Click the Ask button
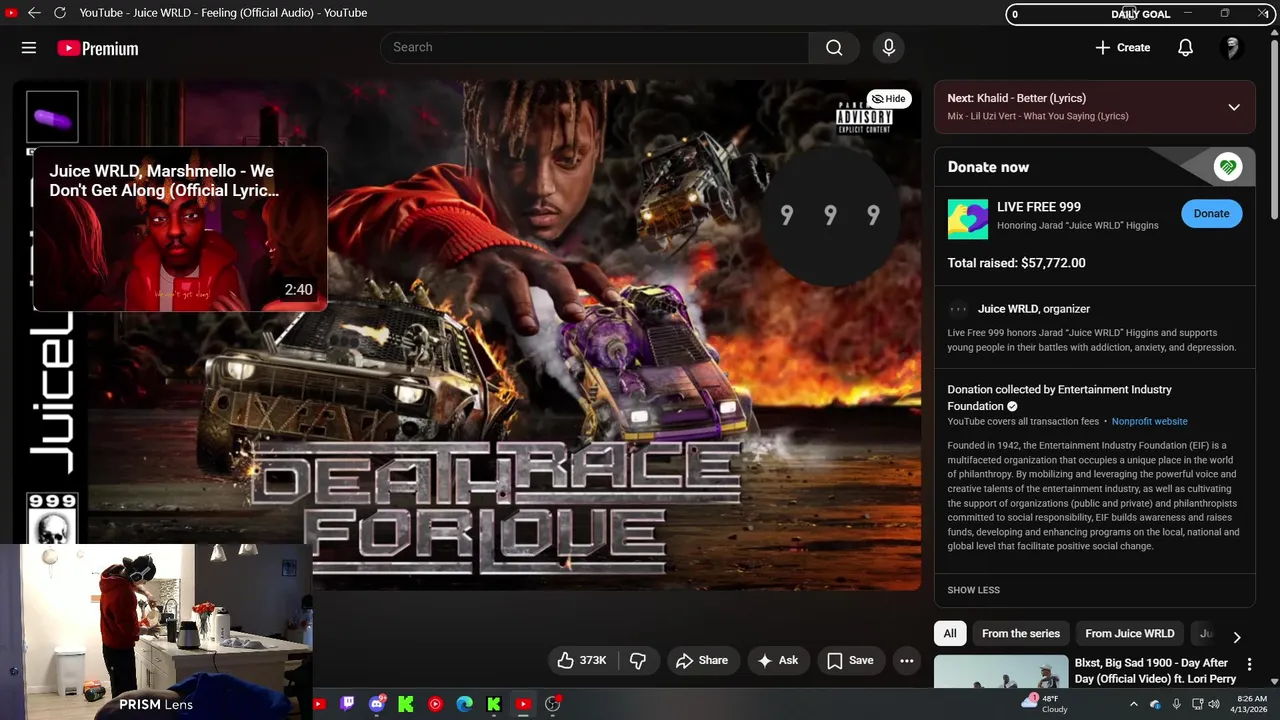Viewport: 1280px width, 720px height. click(x=778, y=660)
